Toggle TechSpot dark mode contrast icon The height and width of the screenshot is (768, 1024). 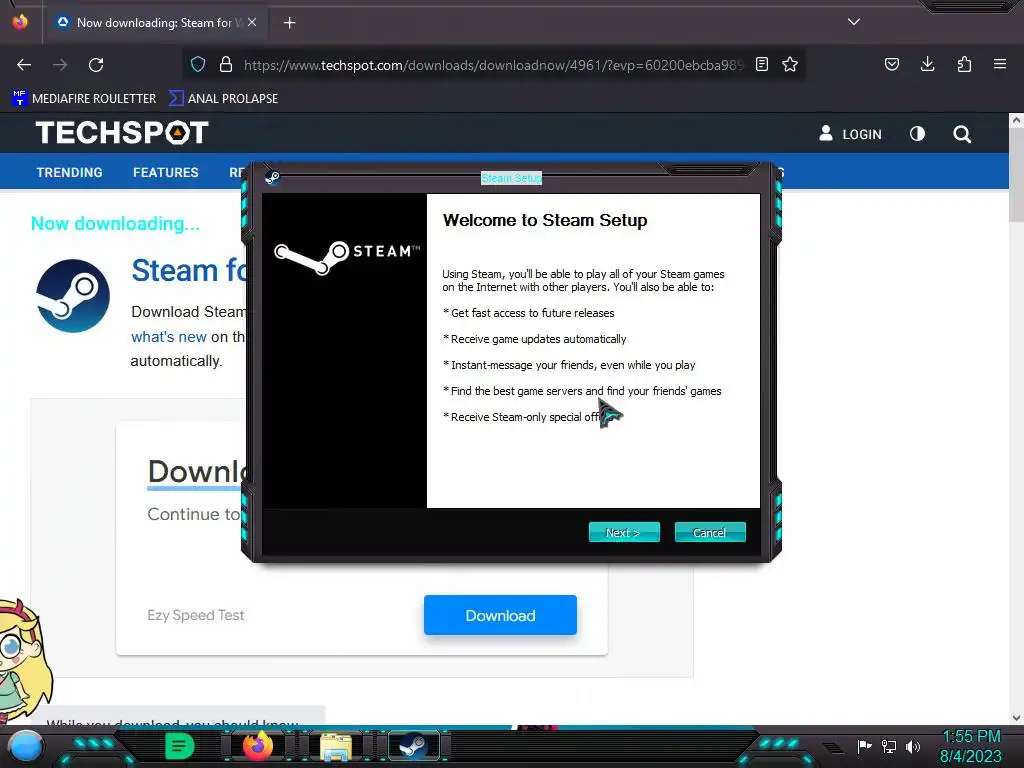tap(917, 134)
